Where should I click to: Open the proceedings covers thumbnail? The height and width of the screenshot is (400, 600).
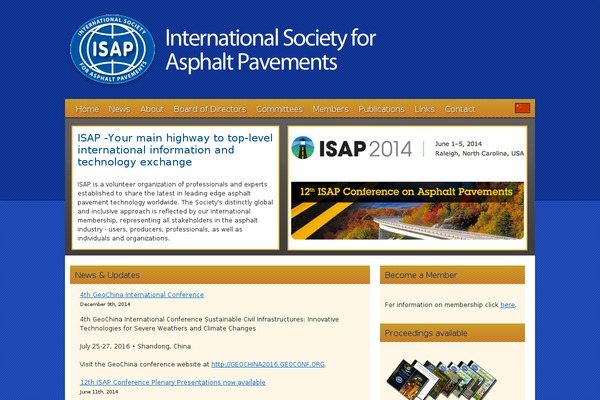click(x=441, y=379)
